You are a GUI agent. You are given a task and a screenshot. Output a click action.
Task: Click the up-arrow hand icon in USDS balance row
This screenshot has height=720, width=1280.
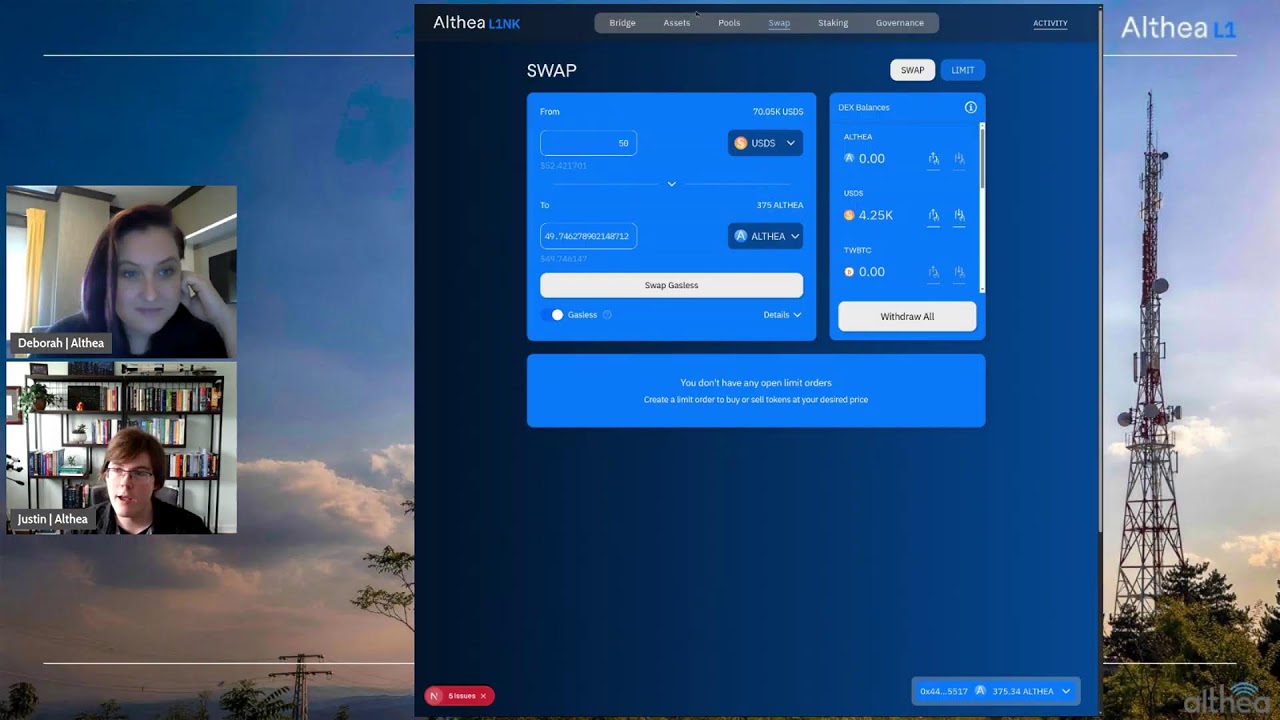click(933, 215)
